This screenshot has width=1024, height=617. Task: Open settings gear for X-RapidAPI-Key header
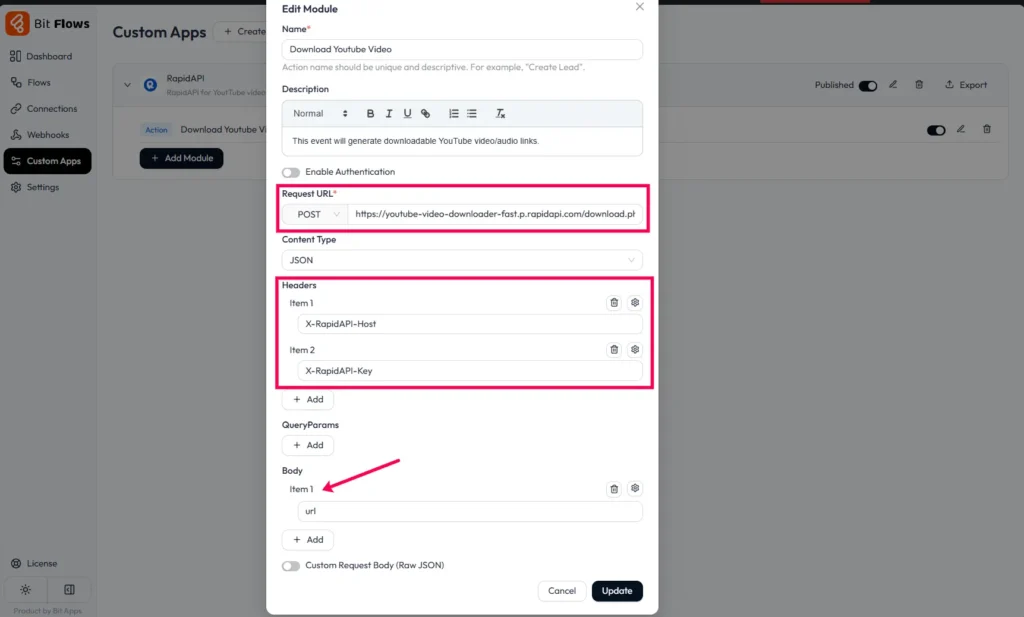pos(635,349)
